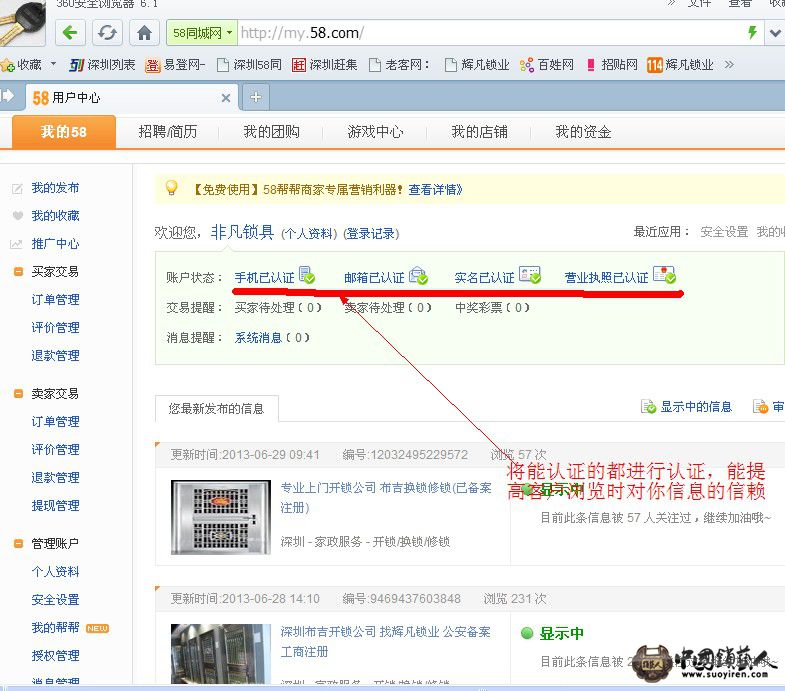This screenshot has width=785, height=691.
Task: Open the 百姓网 bookmark
Action: click(x=547, y=65)
